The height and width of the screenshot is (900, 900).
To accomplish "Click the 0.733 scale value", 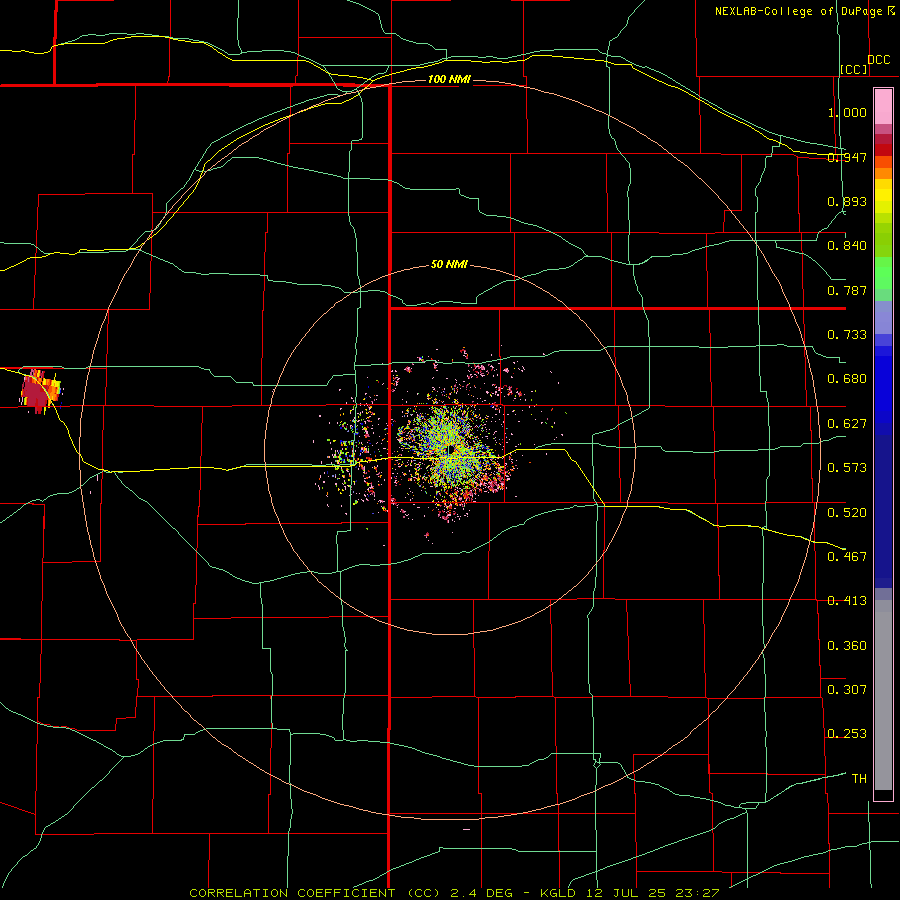I will coord(847,335).
